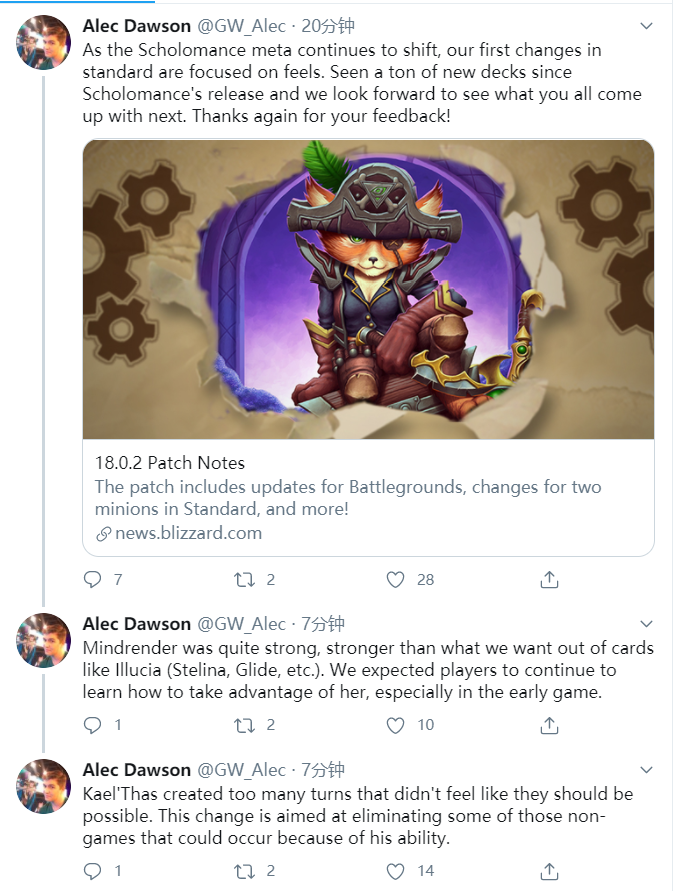677x891 pixels.
Task: Like the Mindrender tweet with 10 likes
Action: tap(395, 725)
